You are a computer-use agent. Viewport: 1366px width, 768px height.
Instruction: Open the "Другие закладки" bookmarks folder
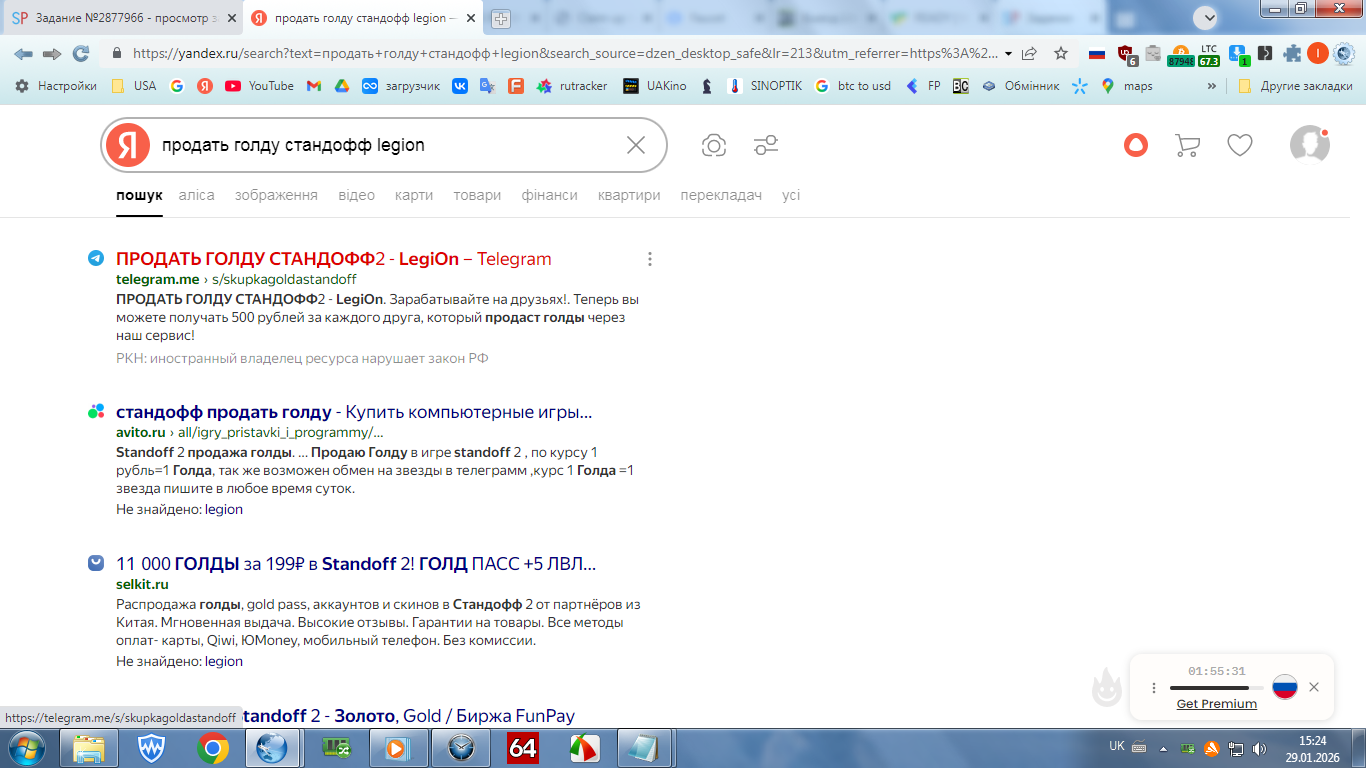tap(1295, 86)
